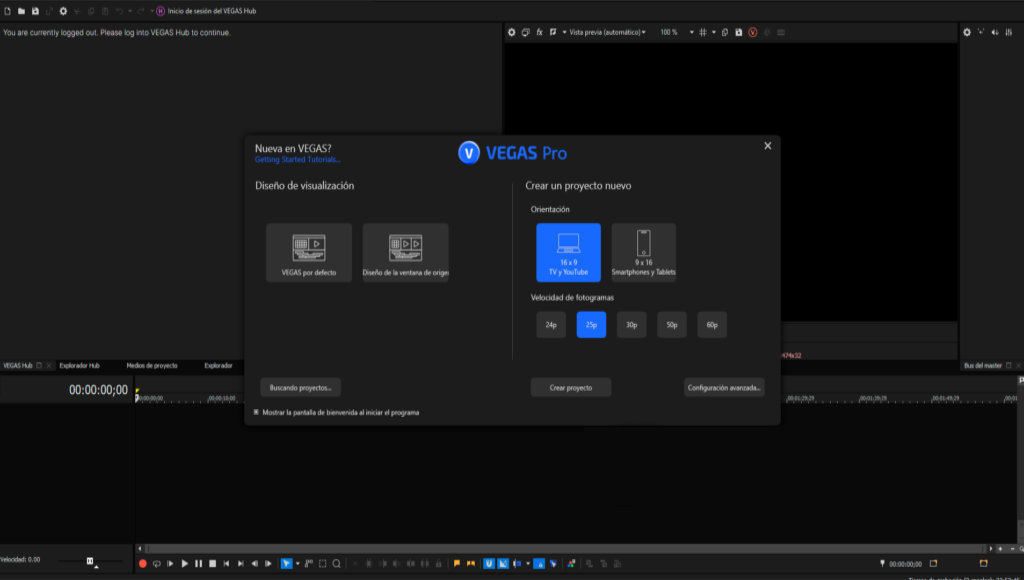Viewport: 1024px width, 580px height.
Task: Create a new empty project from toolbar
Action: click(x=7, y=11)
